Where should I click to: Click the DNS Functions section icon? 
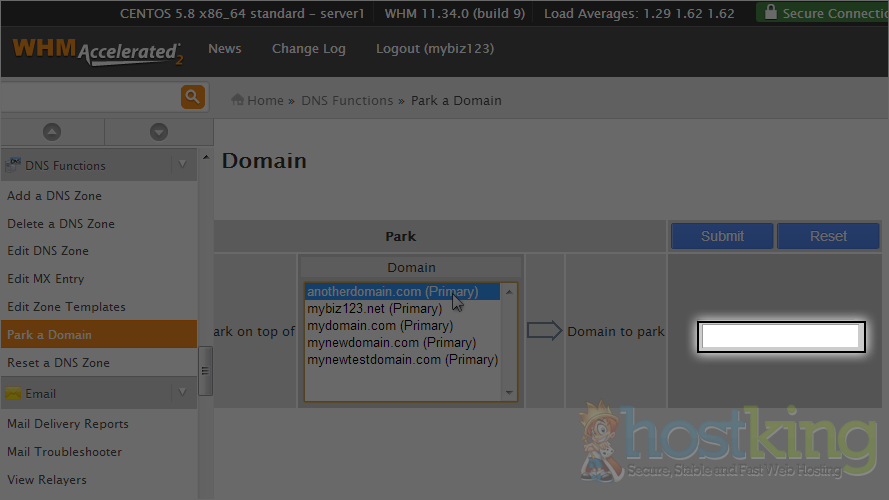14,165
